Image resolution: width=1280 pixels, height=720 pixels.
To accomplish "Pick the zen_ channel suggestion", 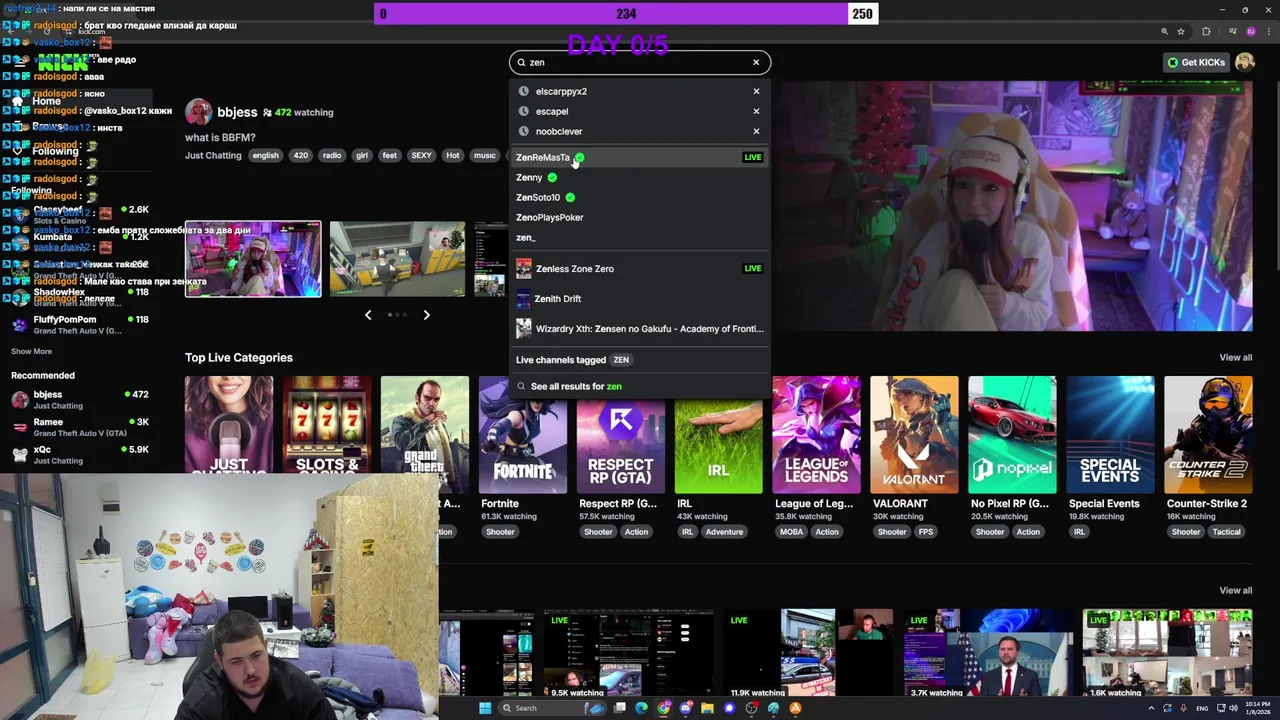I will pos(640,237).
